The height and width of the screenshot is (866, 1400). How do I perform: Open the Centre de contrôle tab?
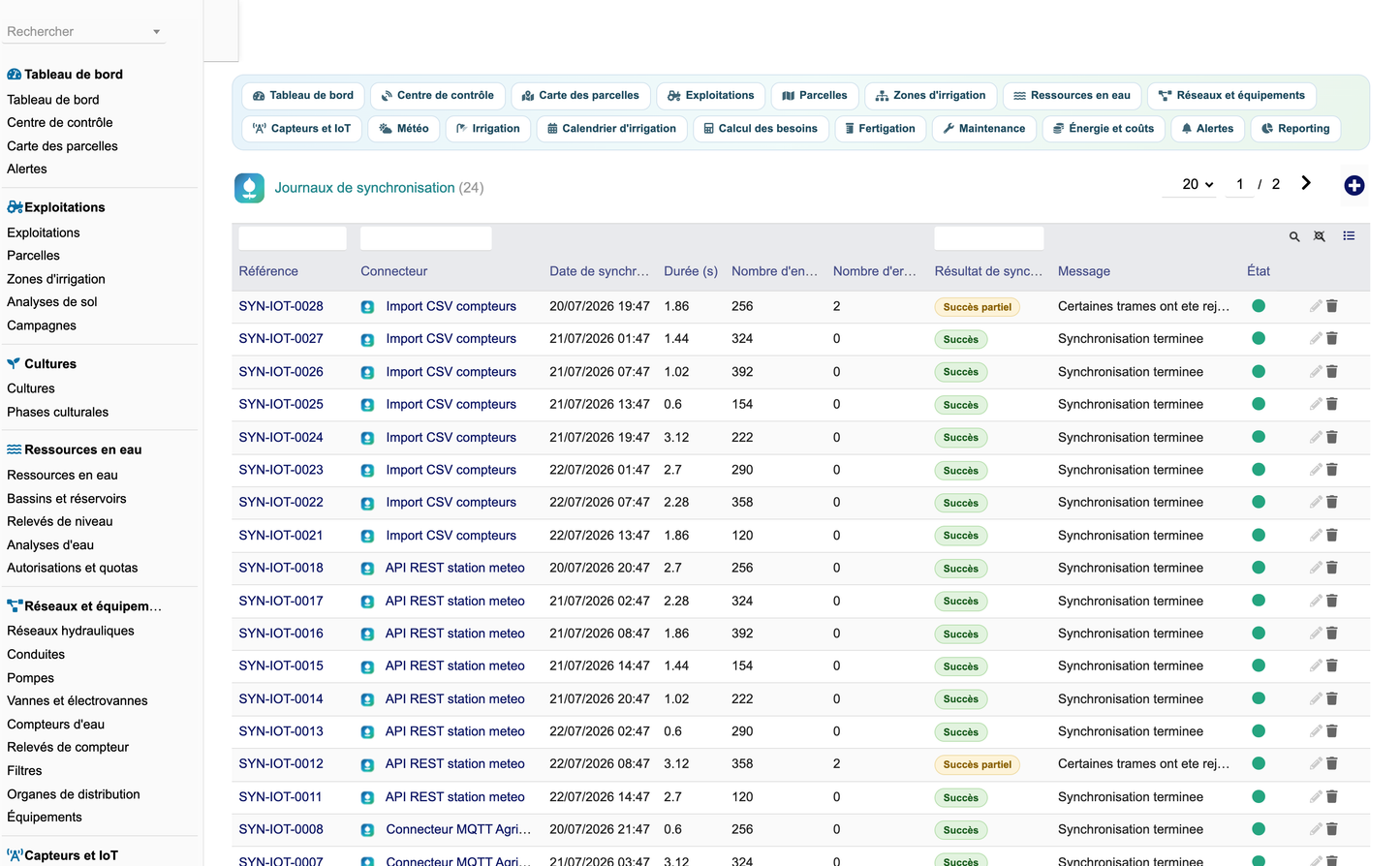click(x=438, y=96)
